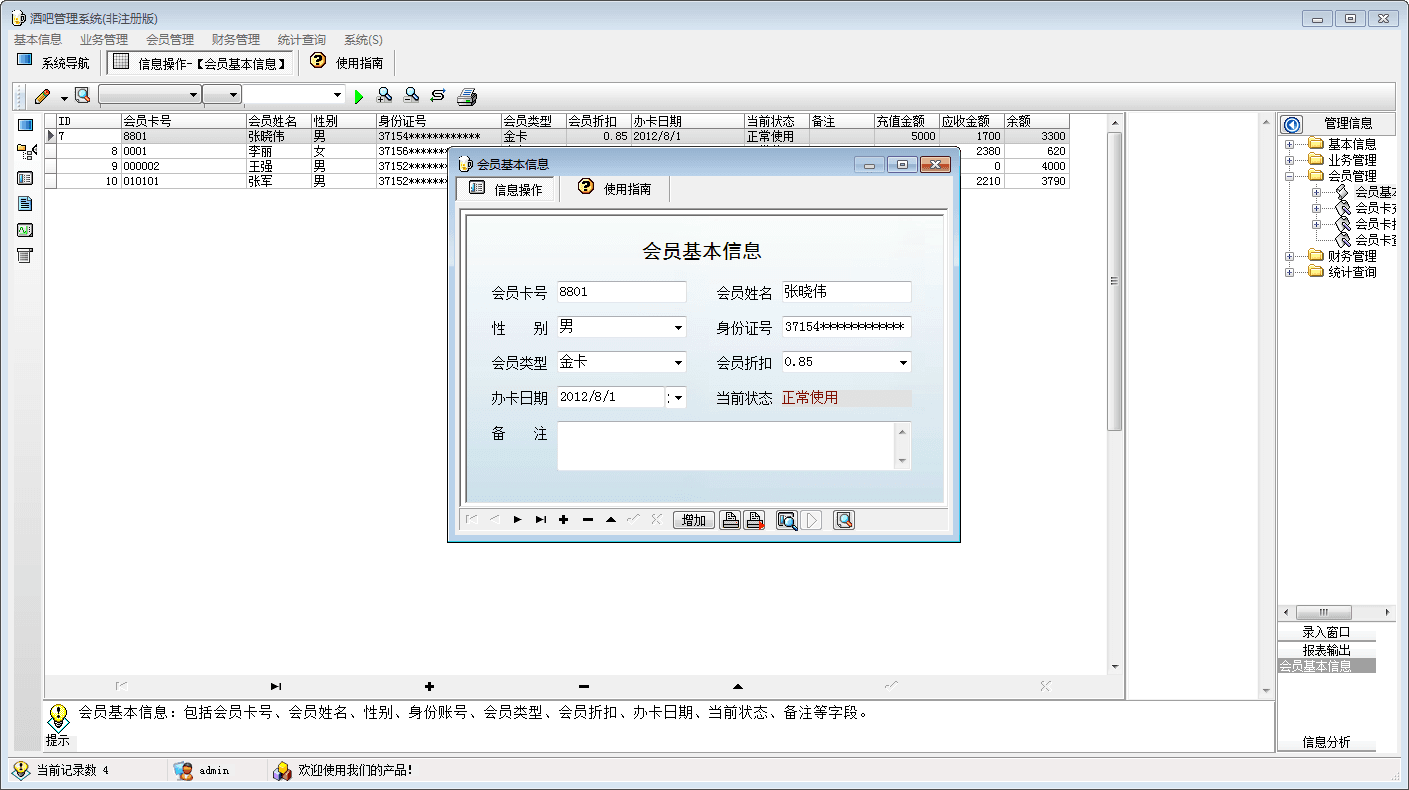Click the pencil edit icon in the toolbar
This screenshot has width=1409, height=790.
42,96
